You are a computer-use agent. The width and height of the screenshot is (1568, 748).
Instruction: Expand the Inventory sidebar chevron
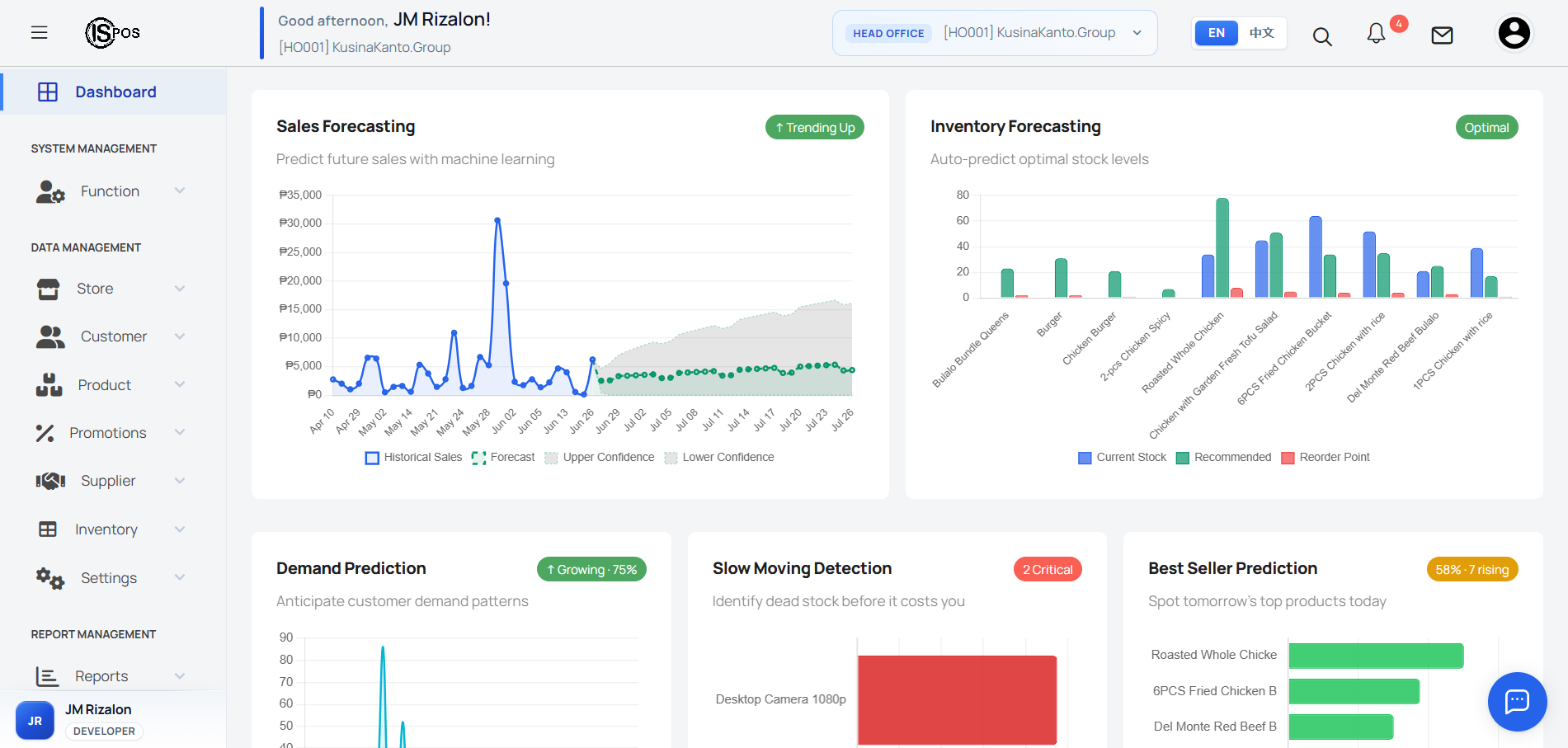(x=180, y=529)
